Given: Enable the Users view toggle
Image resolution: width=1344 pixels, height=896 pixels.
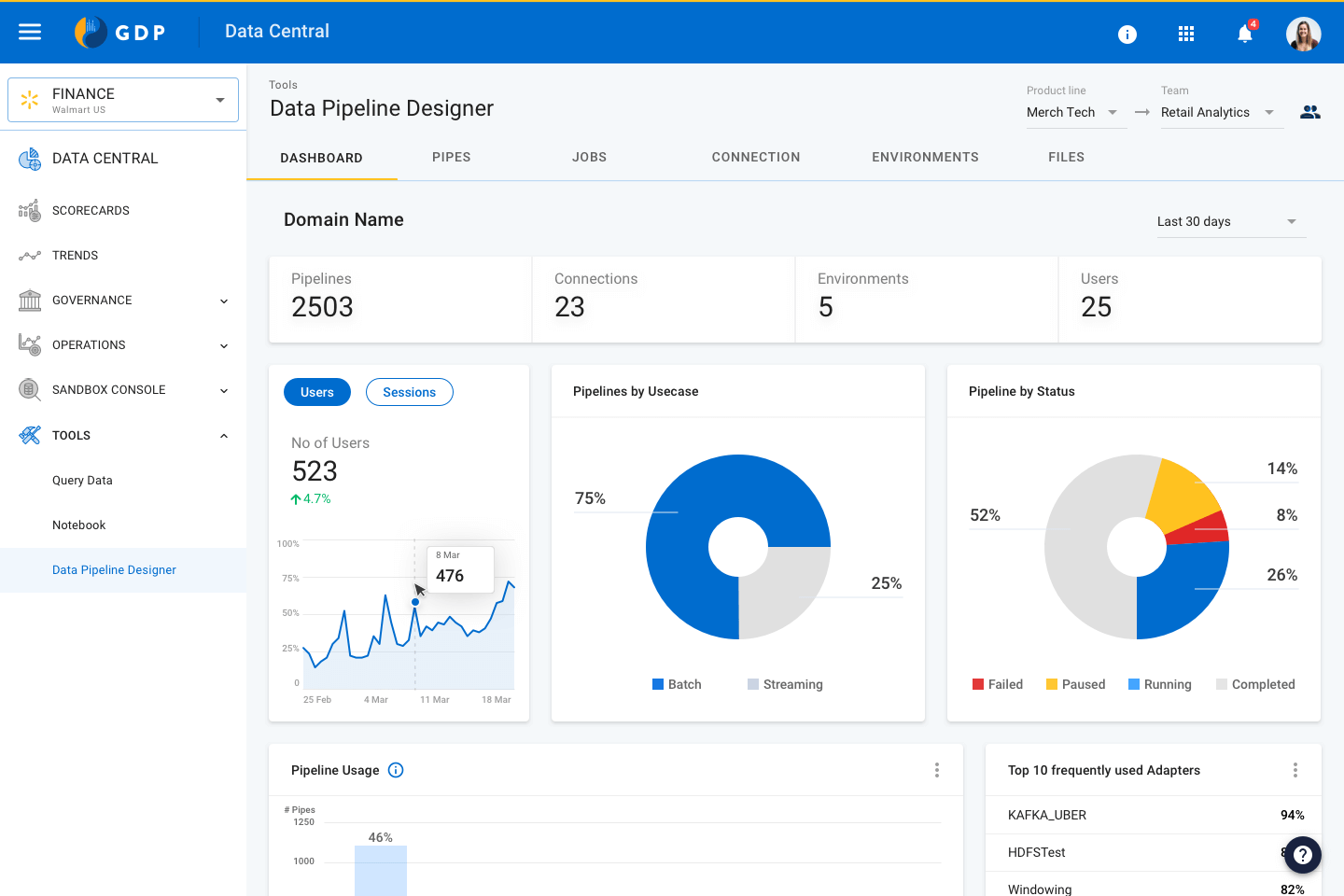Looking at the screenshot, I should point(316,392).
